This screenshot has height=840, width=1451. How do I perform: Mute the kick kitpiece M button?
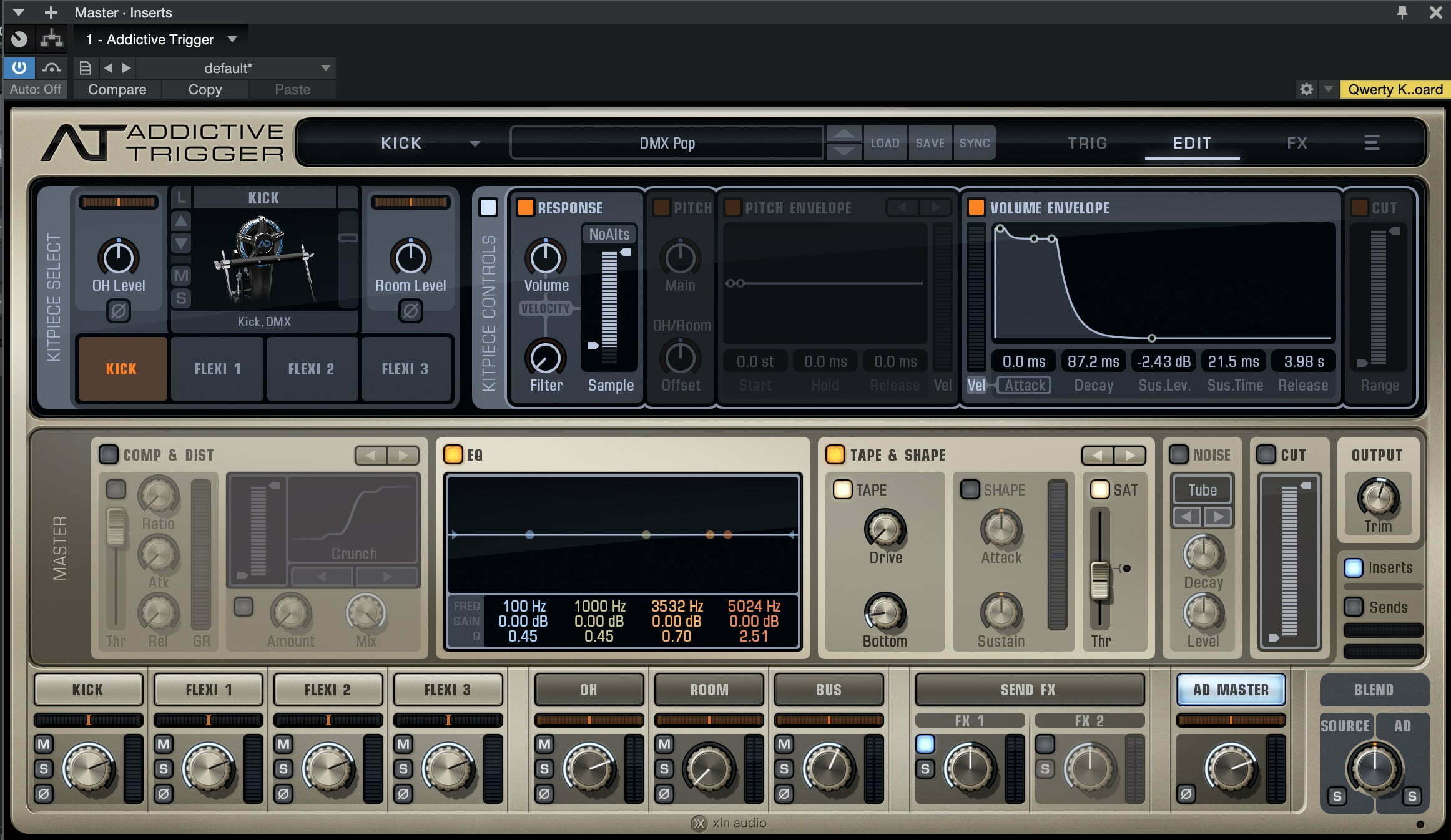point(181,275)
